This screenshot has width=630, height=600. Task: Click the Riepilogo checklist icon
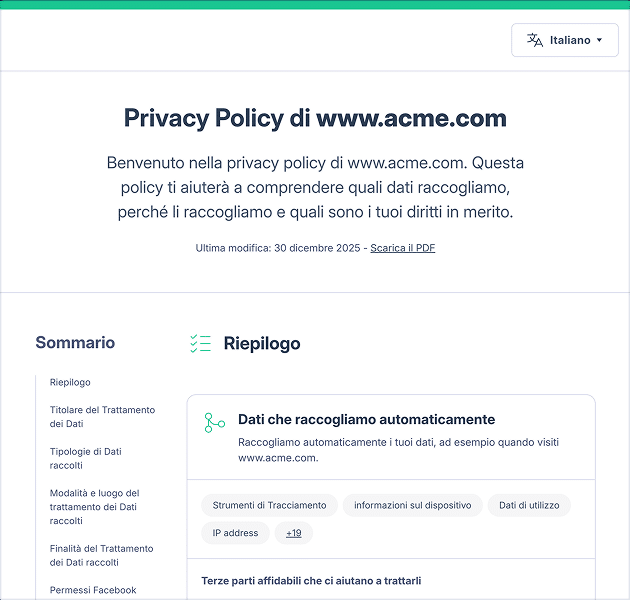pos(200,344)
